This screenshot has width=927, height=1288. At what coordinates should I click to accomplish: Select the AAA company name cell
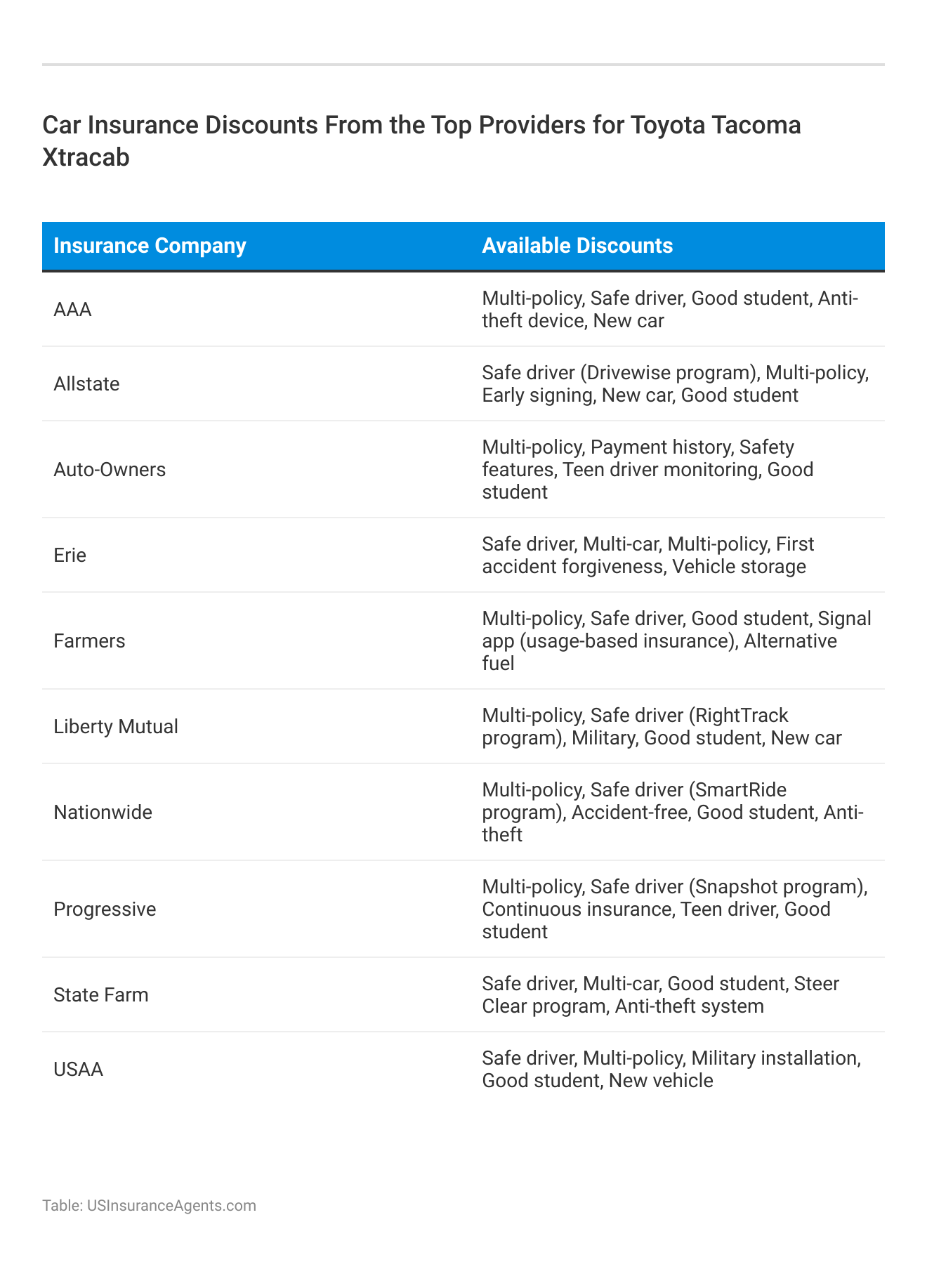click(73, 310)
